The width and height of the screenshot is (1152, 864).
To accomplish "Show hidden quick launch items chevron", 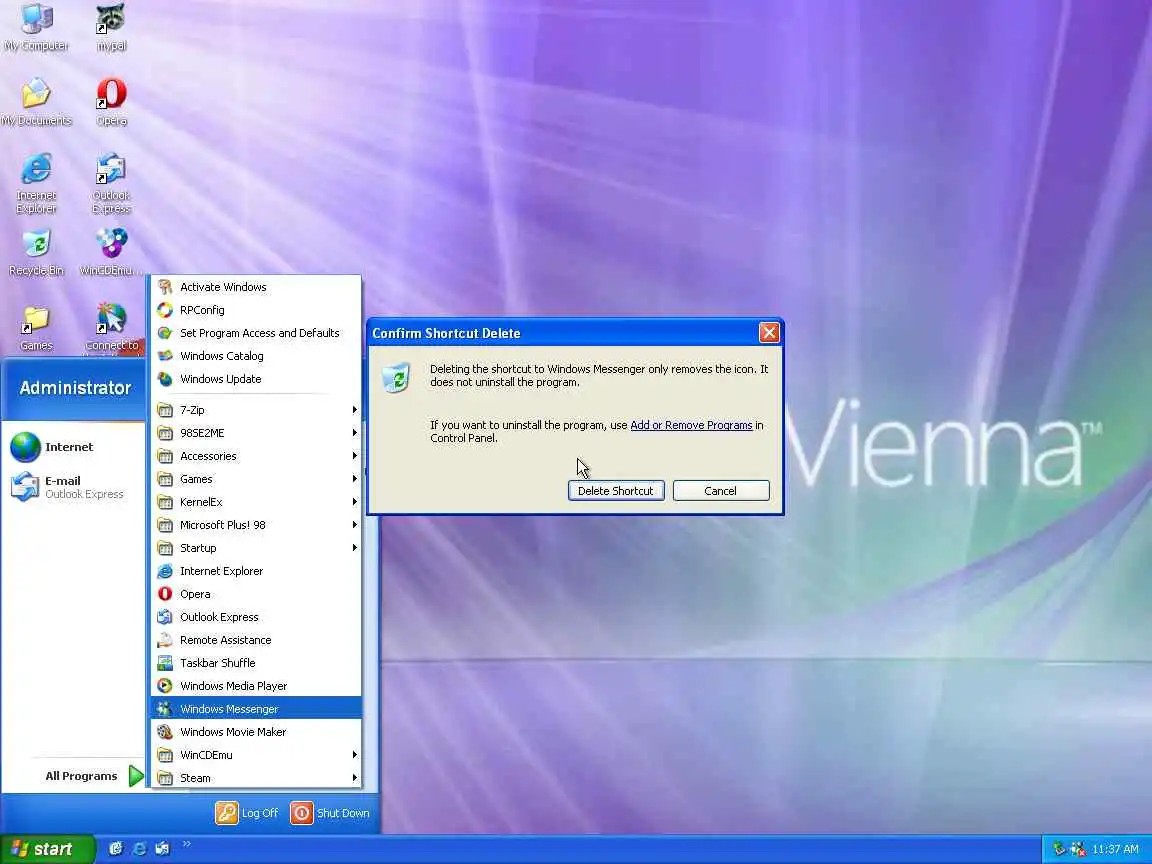I will [187, 844].
